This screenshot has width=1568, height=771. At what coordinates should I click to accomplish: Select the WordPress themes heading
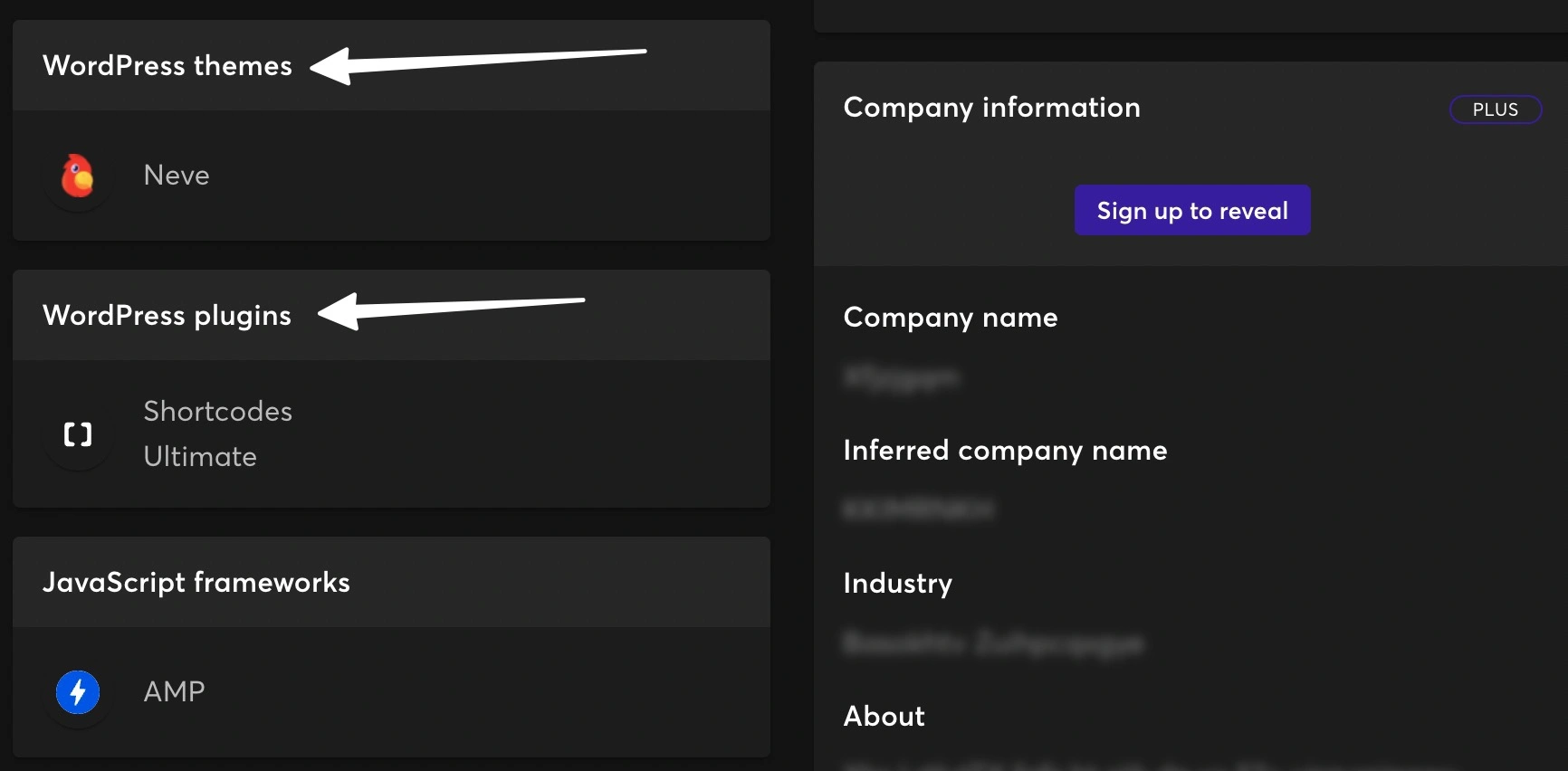tap(167, 66)
